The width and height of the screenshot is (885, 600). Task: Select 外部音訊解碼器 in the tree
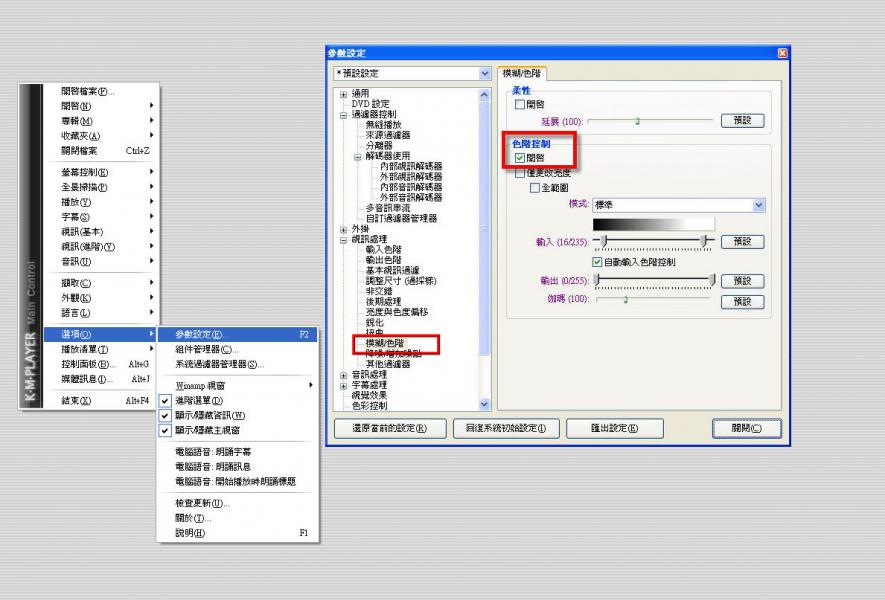pos(411,198)
